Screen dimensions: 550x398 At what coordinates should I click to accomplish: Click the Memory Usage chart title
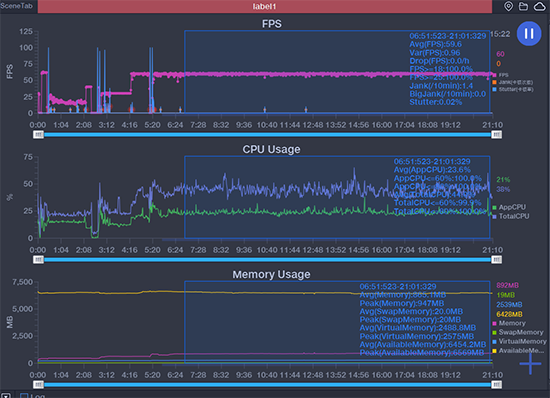click(271, 274)
